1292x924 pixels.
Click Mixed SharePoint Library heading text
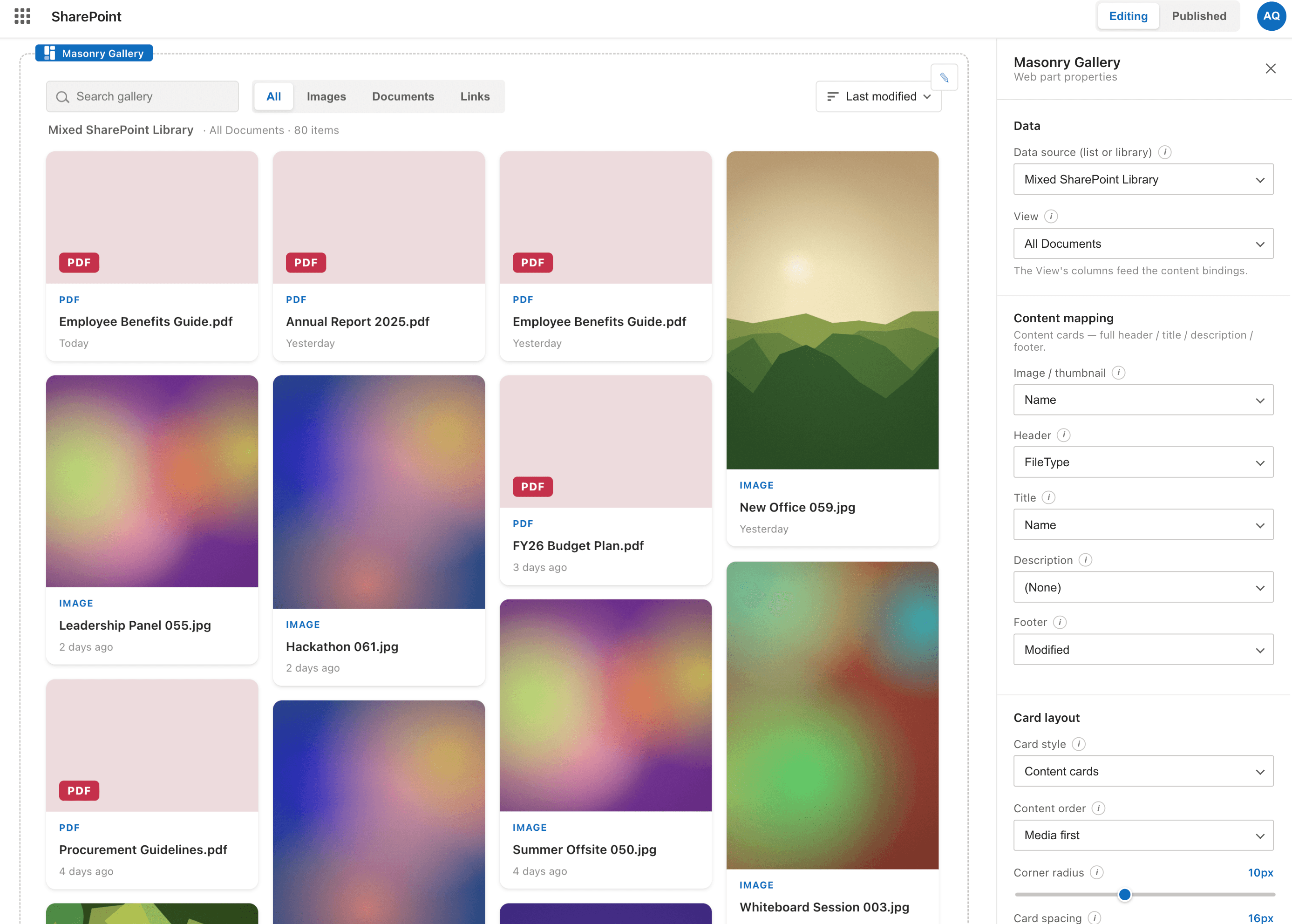pos(121,130)
